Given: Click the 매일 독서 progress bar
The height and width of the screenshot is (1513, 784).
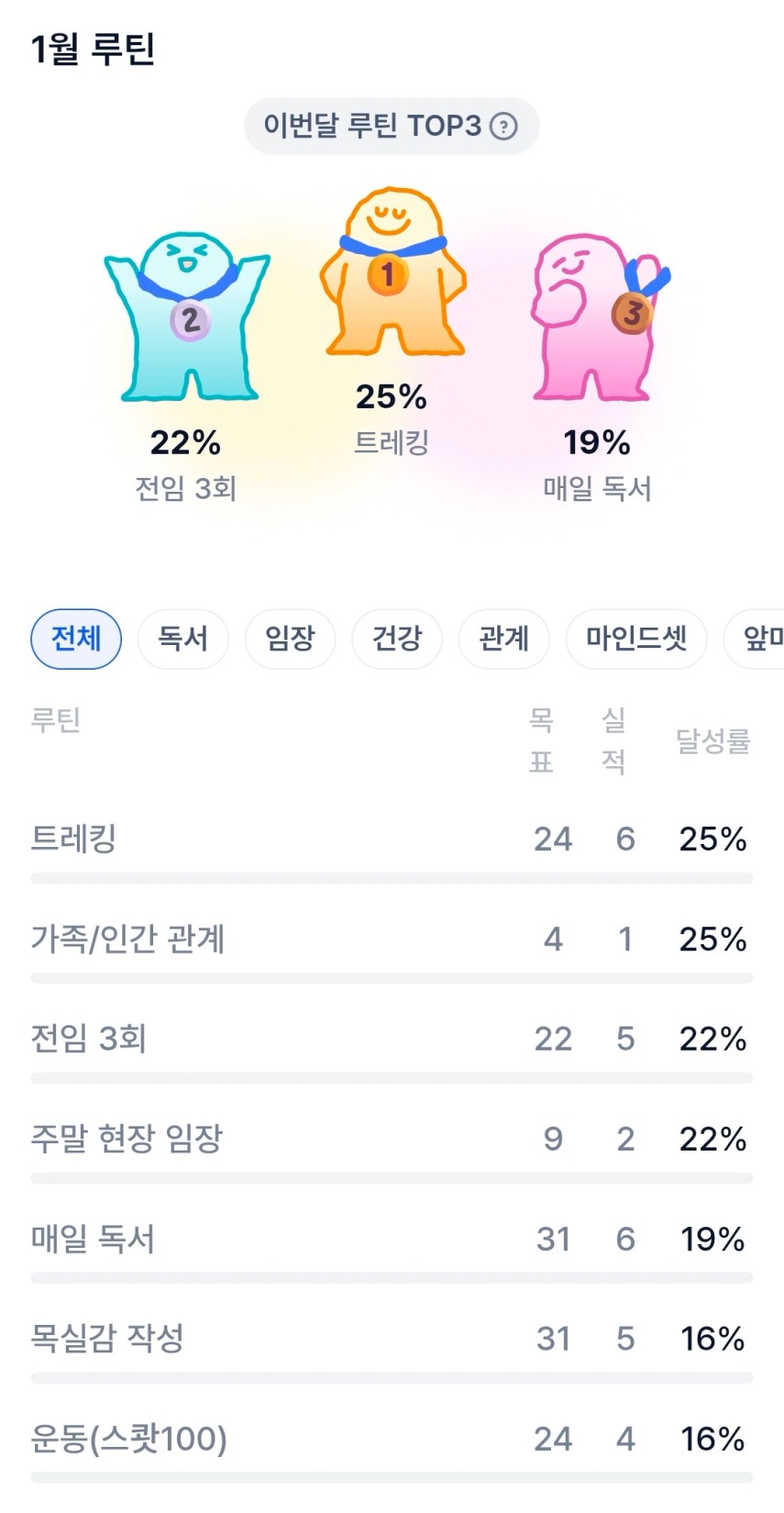Looking at the screenshot, I should 392,1278.
